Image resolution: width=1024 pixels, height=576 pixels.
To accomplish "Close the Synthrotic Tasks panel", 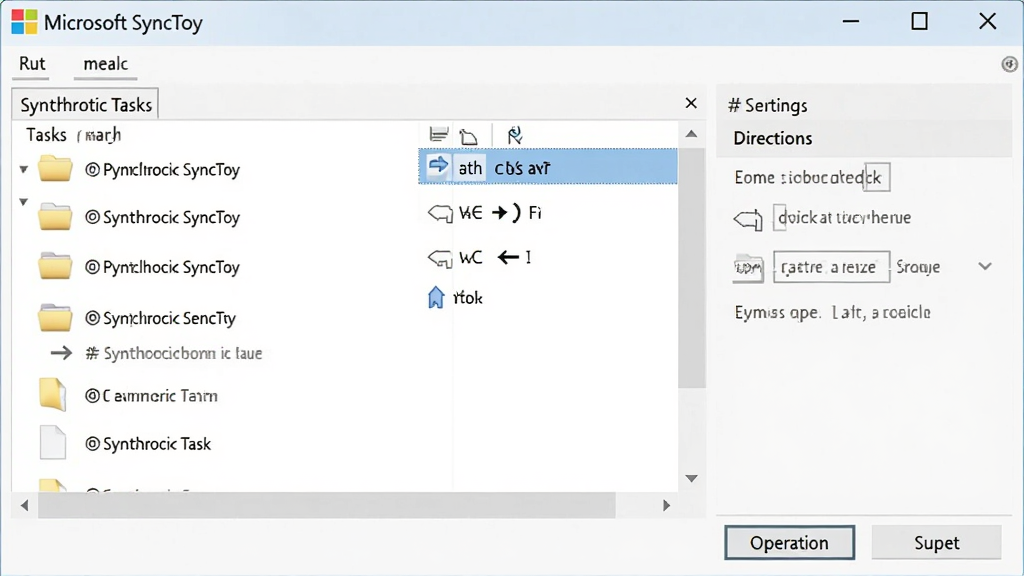I will [691, 103].
